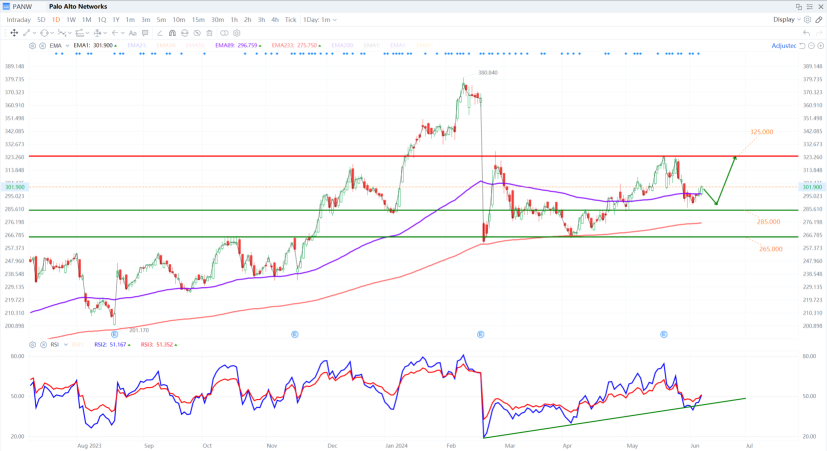Expand circle shape tool options arrow

tap(52, 33)
